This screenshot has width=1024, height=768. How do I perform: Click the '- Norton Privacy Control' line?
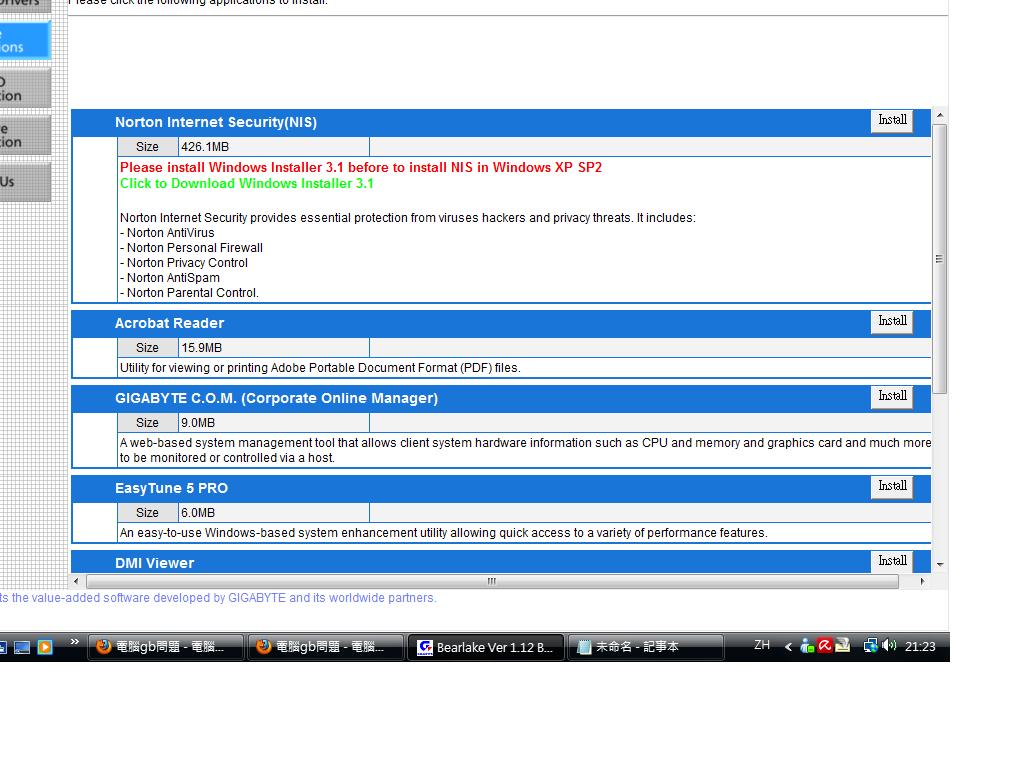[x=184, y=263]
